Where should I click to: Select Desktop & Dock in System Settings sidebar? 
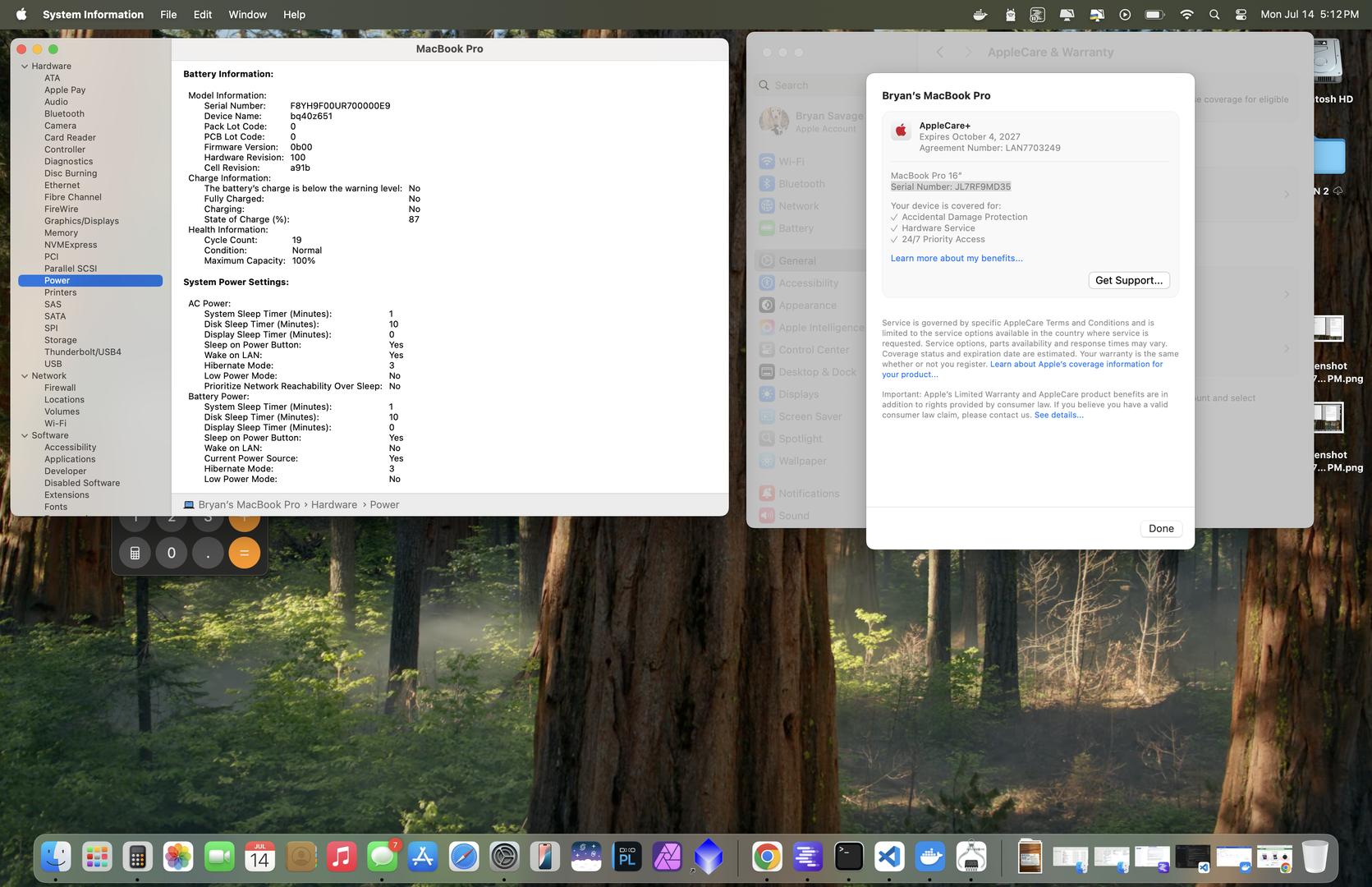(809, 372)
